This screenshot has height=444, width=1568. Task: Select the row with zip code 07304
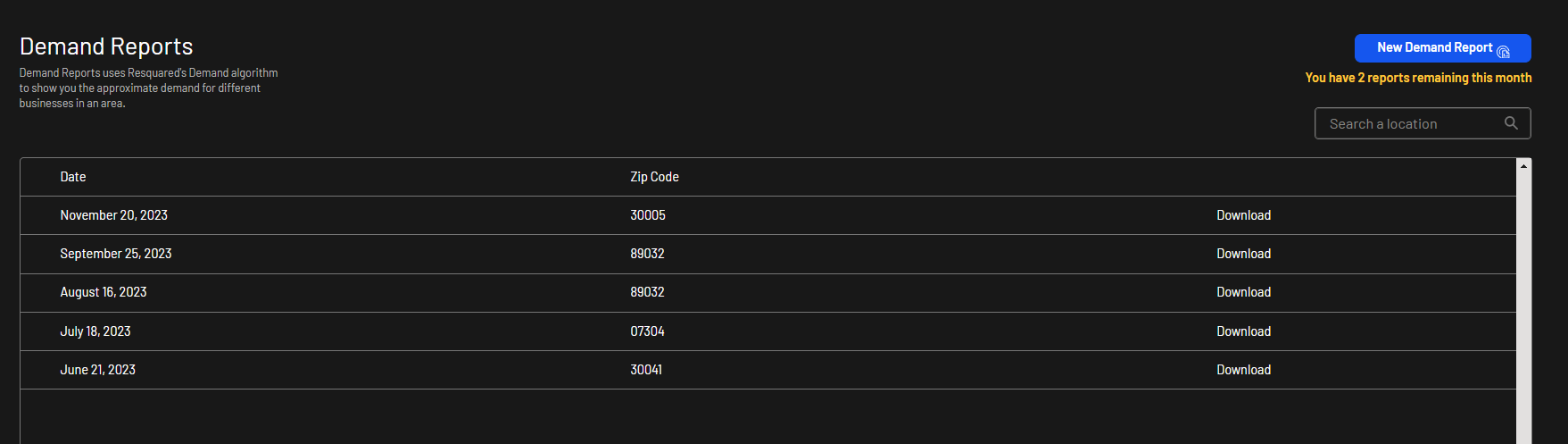[x=767, y=331]
